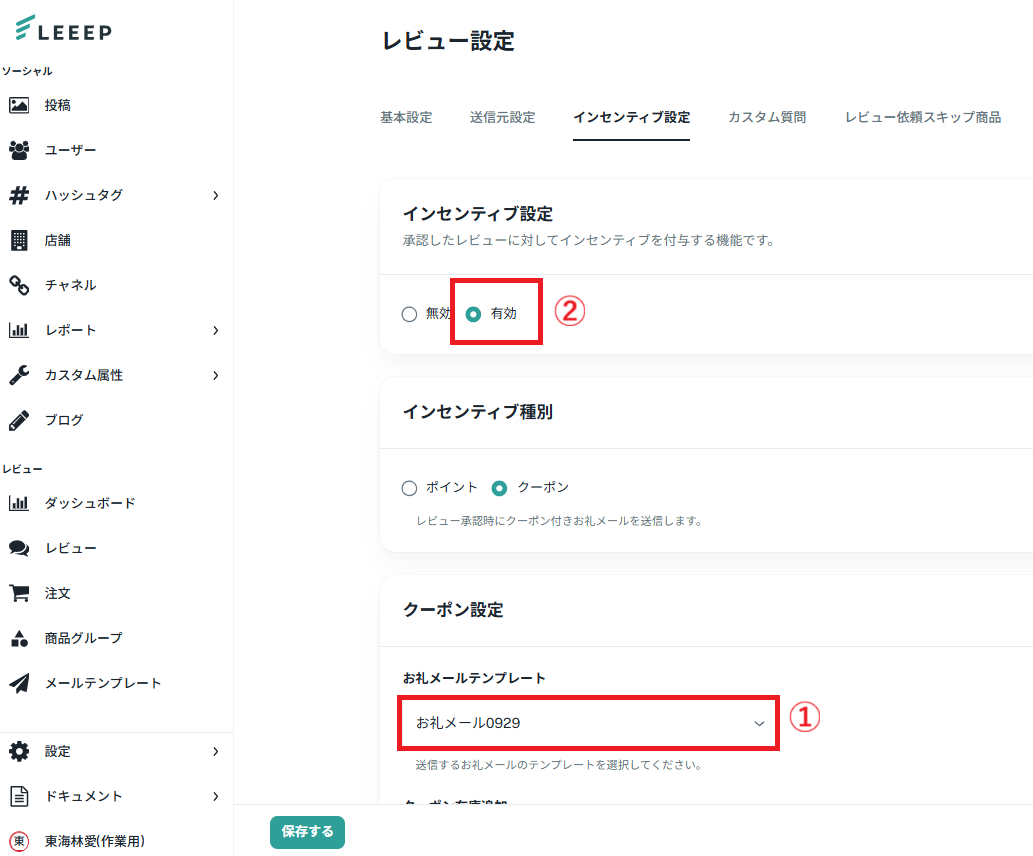1033x856 pixels.
Task: Click the pencil icon beside ブログ
Action: tap(19, 420)
